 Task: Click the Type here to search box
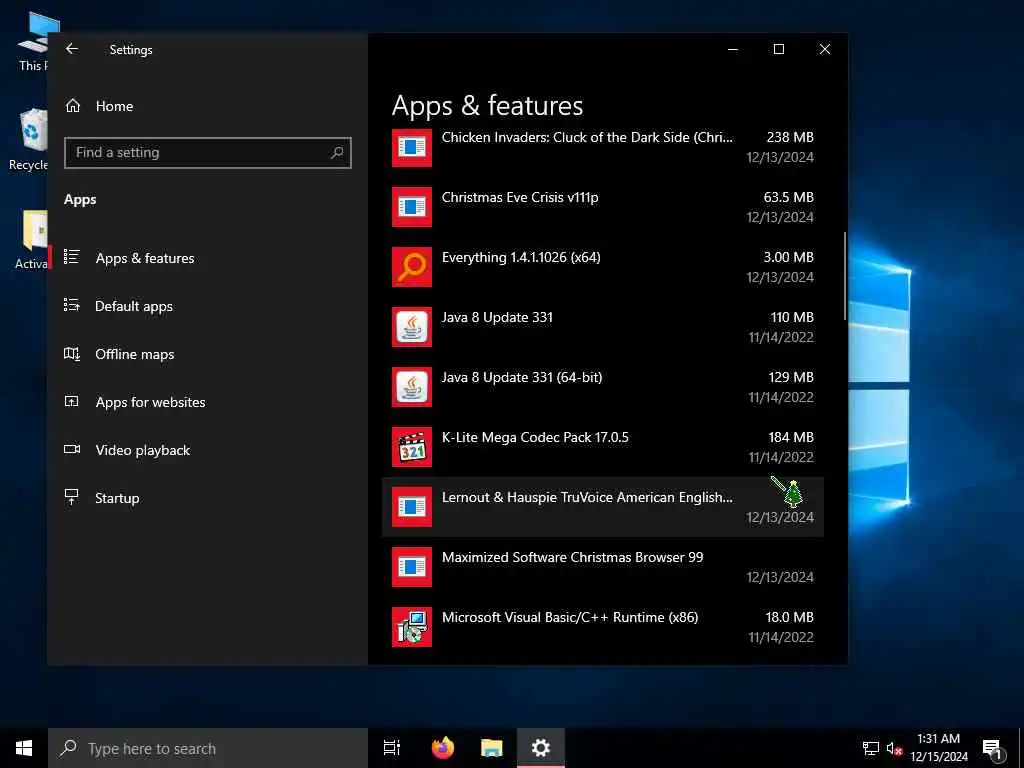(x=208, y=748)
